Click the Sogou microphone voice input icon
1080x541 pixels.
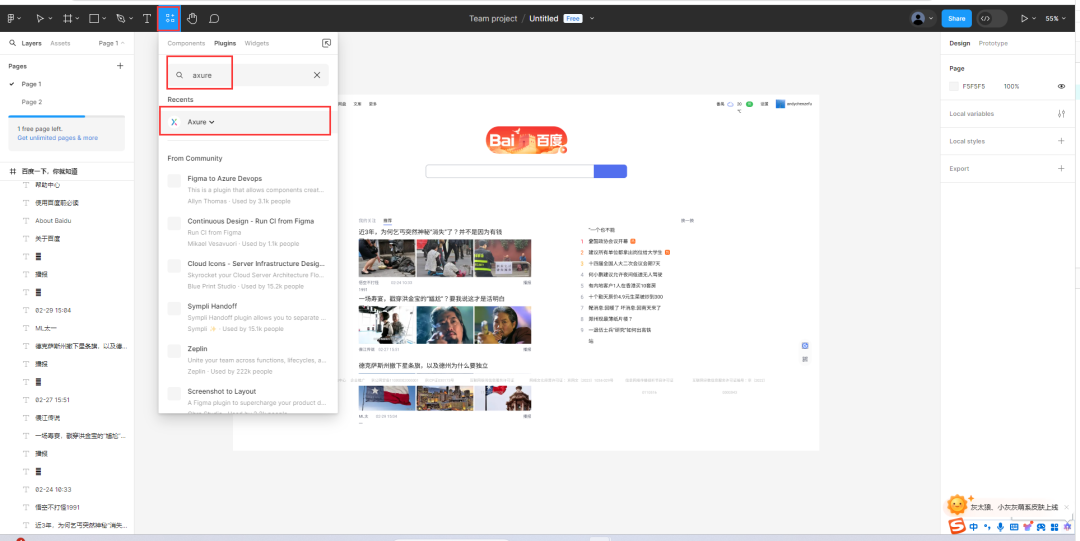(1000, 527)
